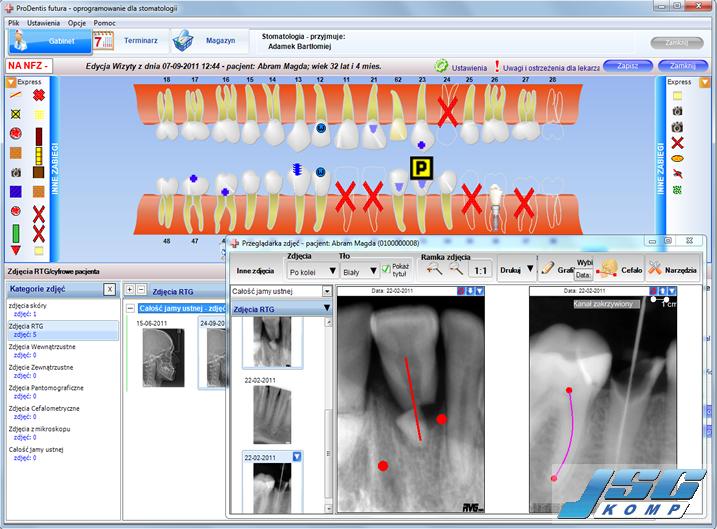Select the green dotted icon in right Express
The height and width of the screenshot is (529, 717).
[x=677, y=190]
